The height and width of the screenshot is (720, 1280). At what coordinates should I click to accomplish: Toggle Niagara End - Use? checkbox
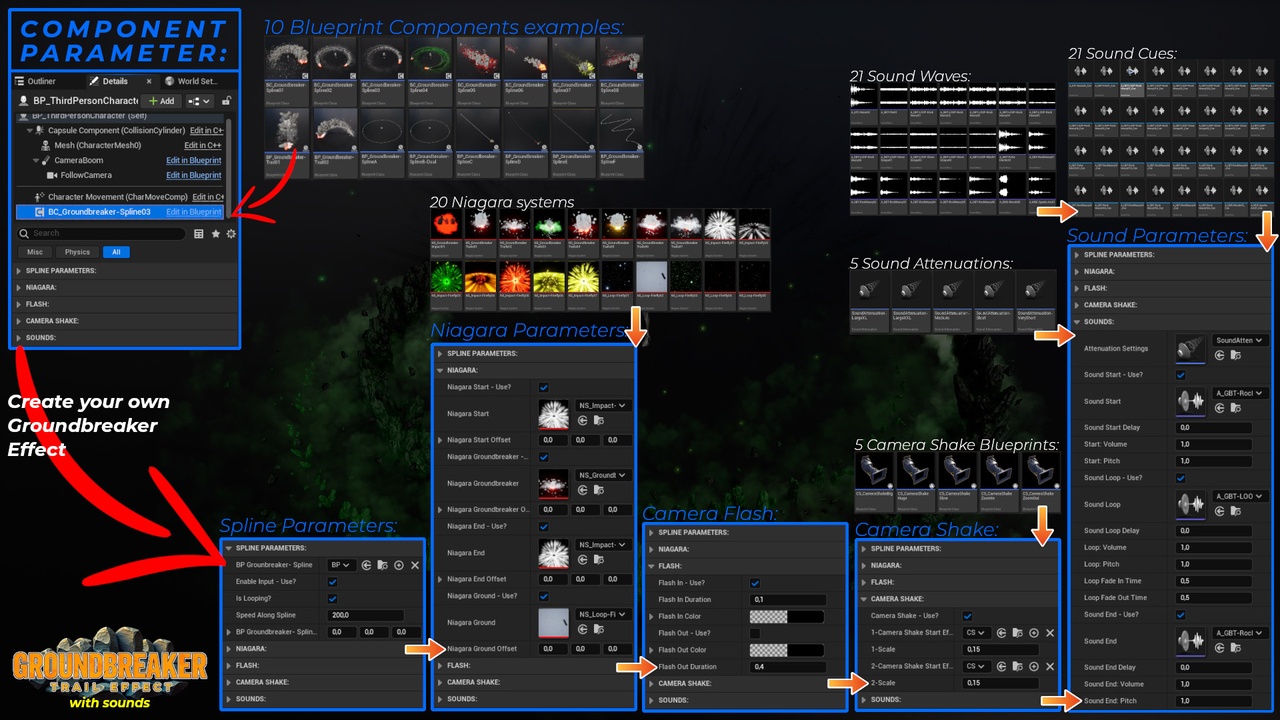(543, 526)
